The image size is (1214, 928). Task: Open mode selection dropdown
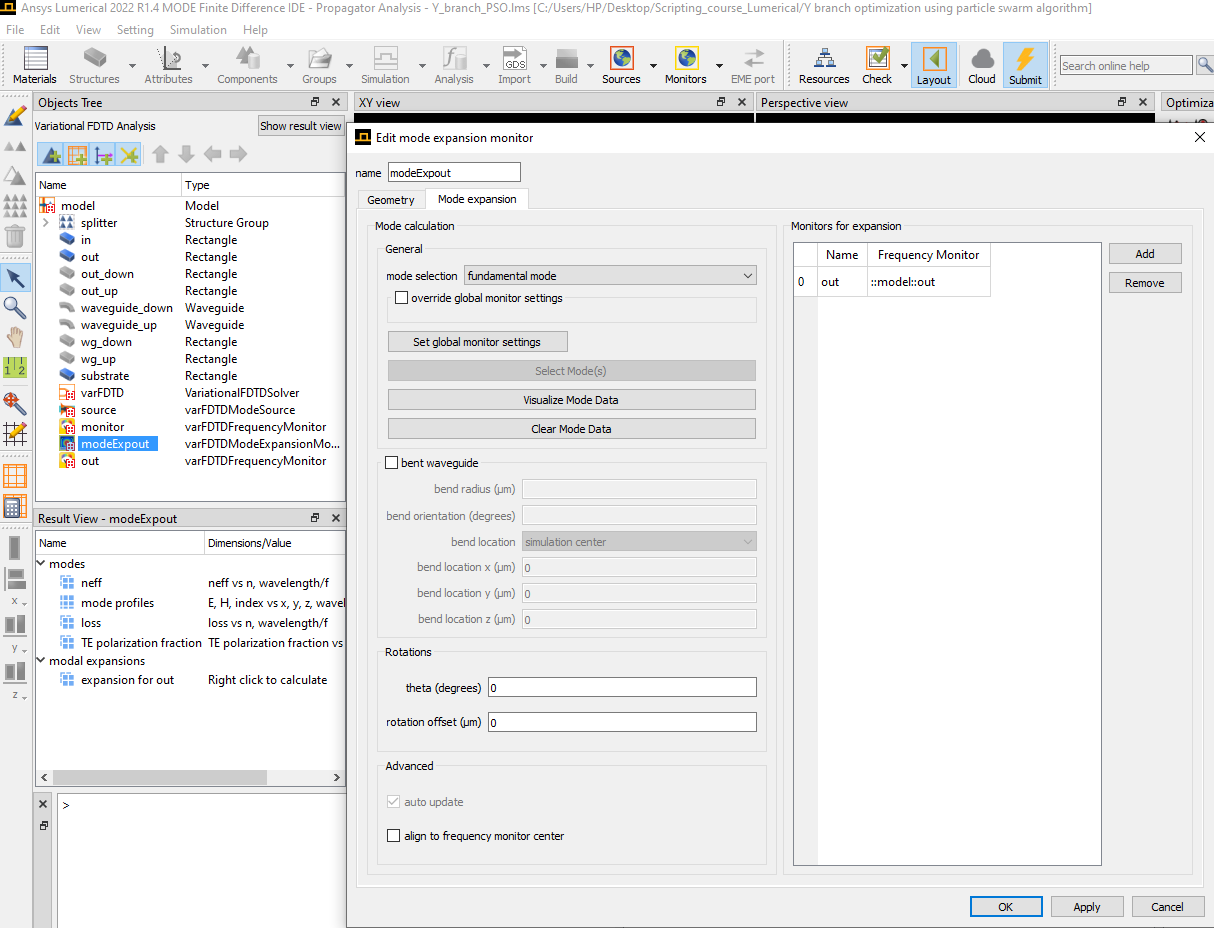610,276
